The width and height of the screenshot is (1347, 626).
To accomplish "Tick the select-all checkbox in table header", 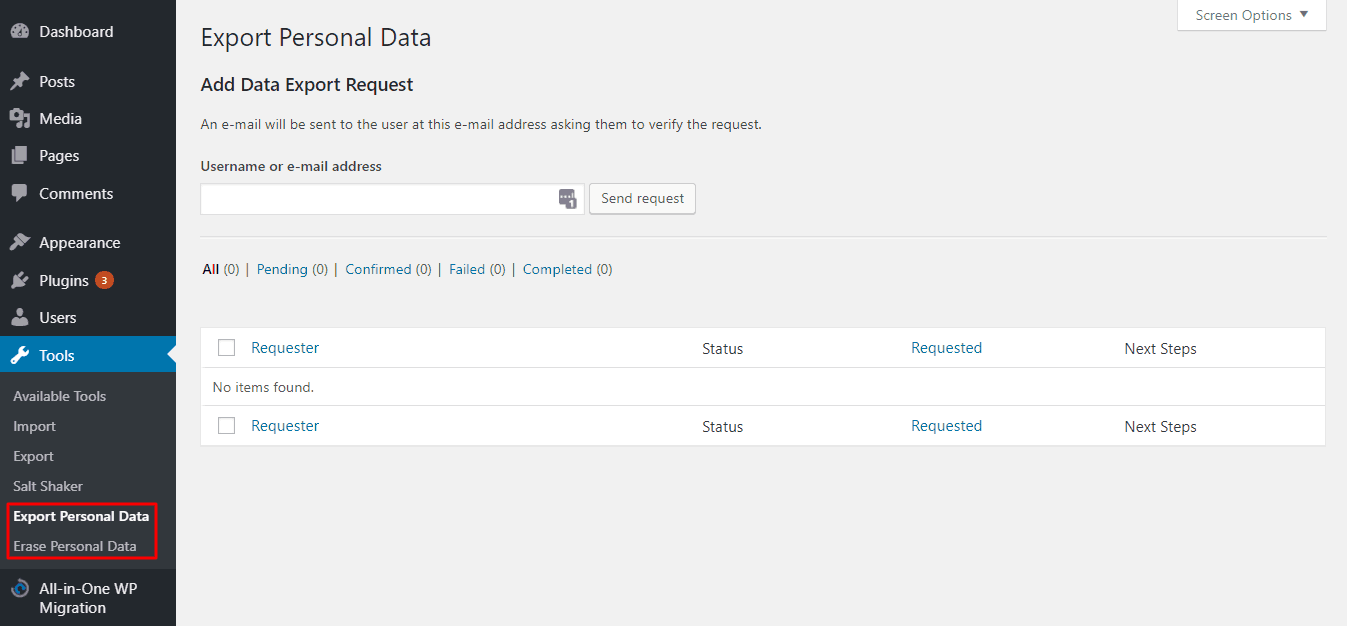I will point(227,348).
